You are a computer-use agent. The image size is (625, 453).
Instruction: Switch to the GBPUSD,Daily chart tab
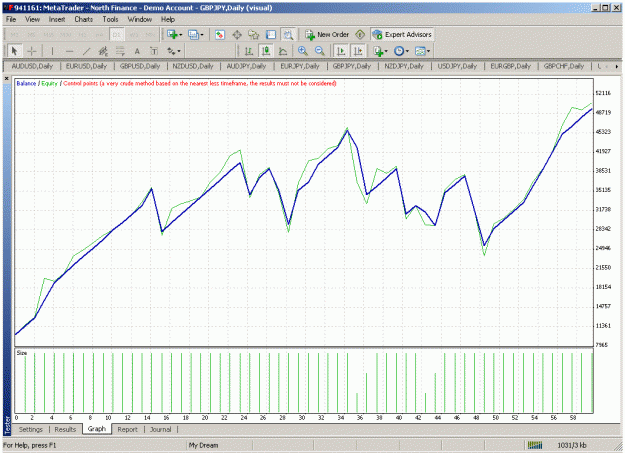(x=140, y=66)
